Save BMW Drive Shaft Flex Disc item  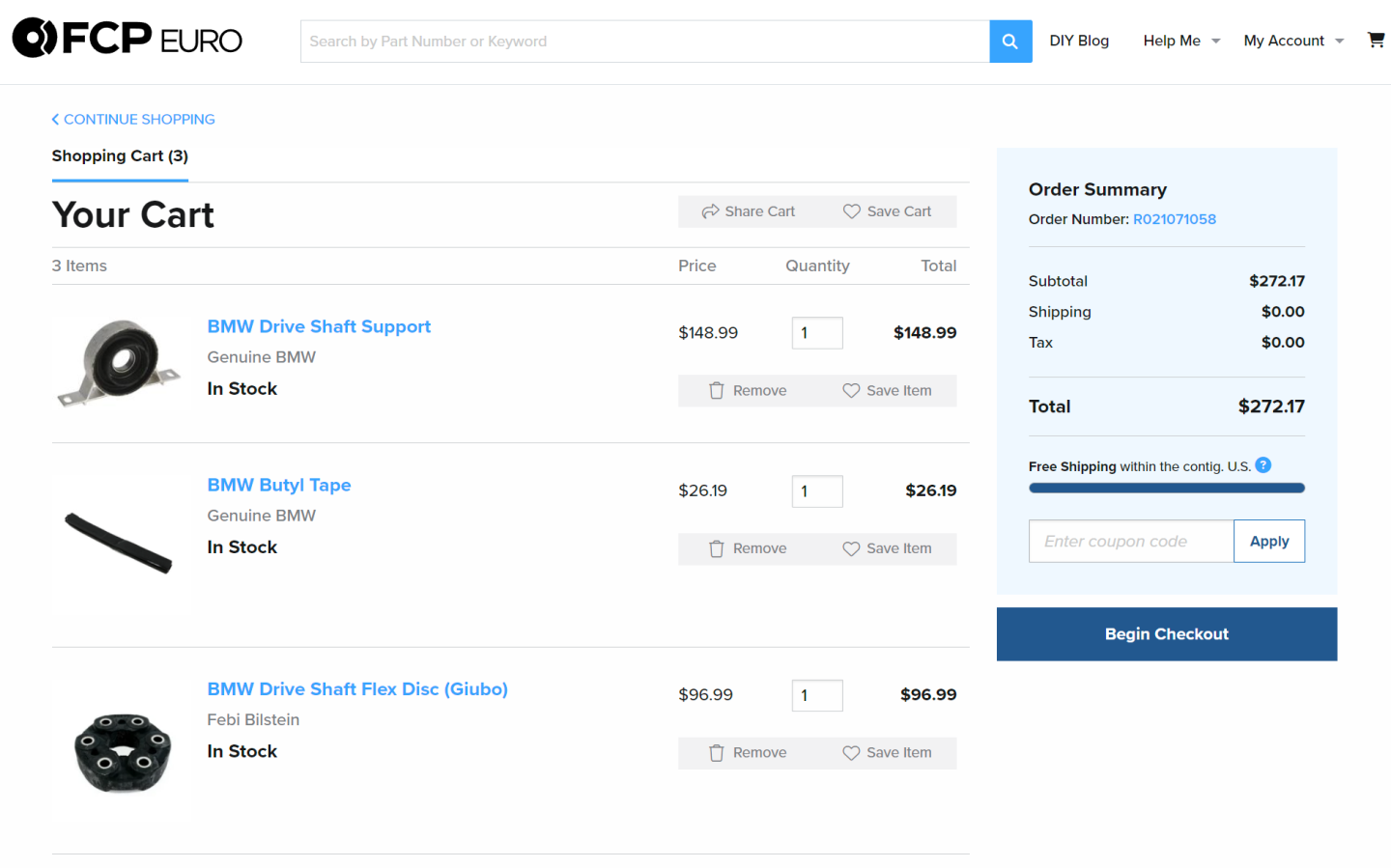coord(887,753)
